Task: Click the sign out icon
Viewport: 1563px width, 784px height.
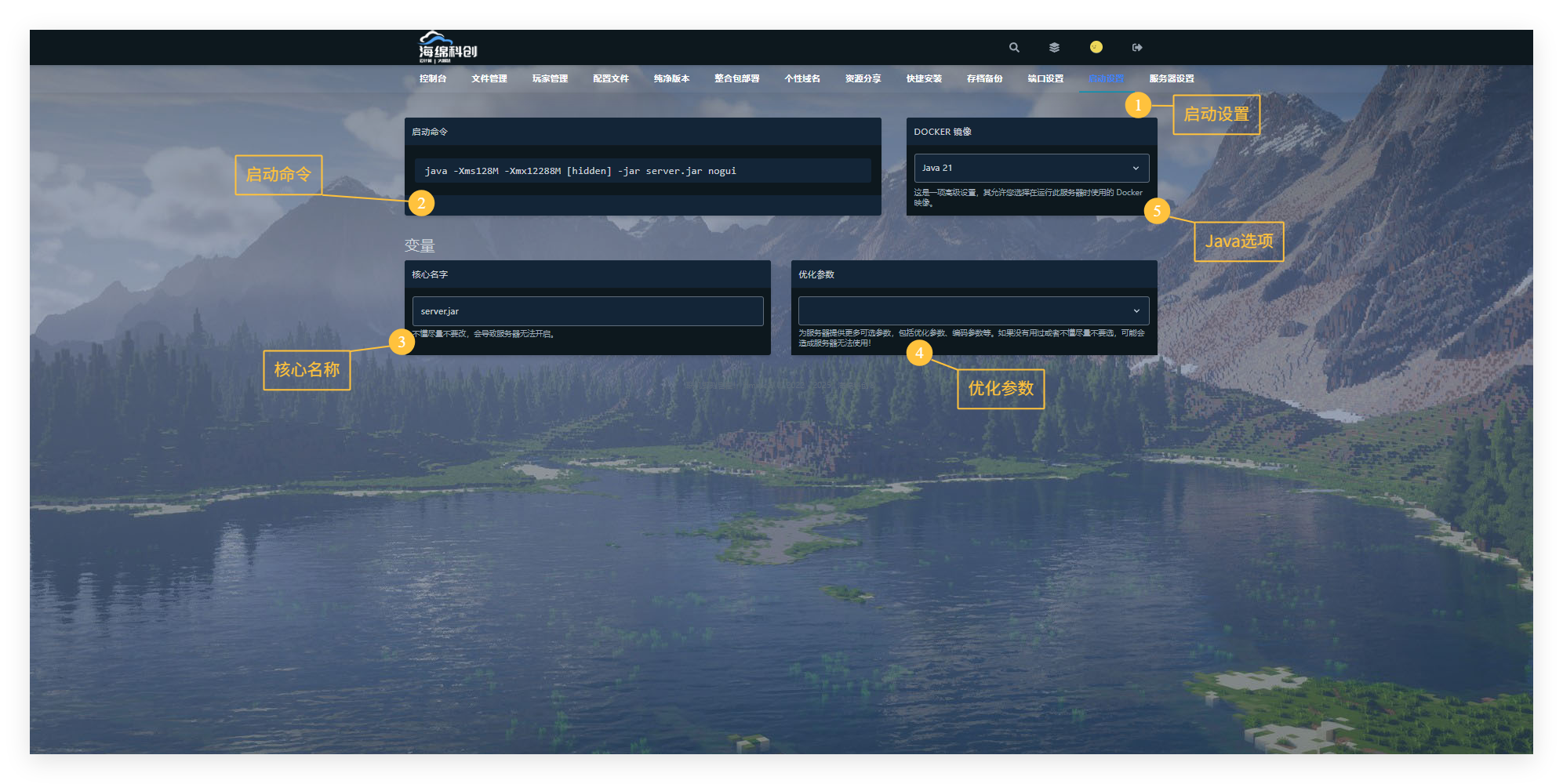Action: (1137, 48)
